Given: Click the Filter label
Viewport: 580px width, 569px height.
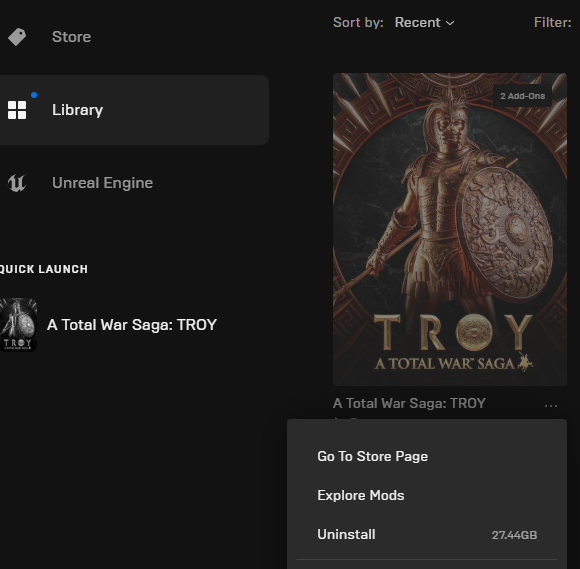Looking at the screenshot, I should point(553,23).
